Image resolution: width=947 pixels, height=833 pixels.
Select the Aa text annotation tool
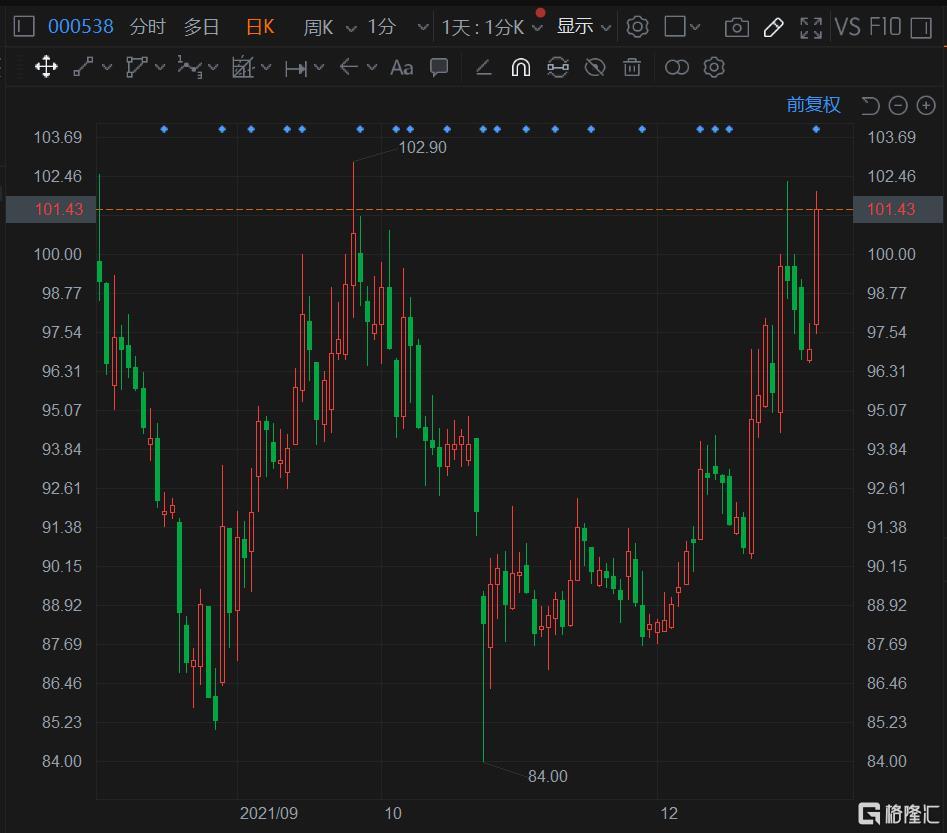pyautogui.click(x=402, y=68)
